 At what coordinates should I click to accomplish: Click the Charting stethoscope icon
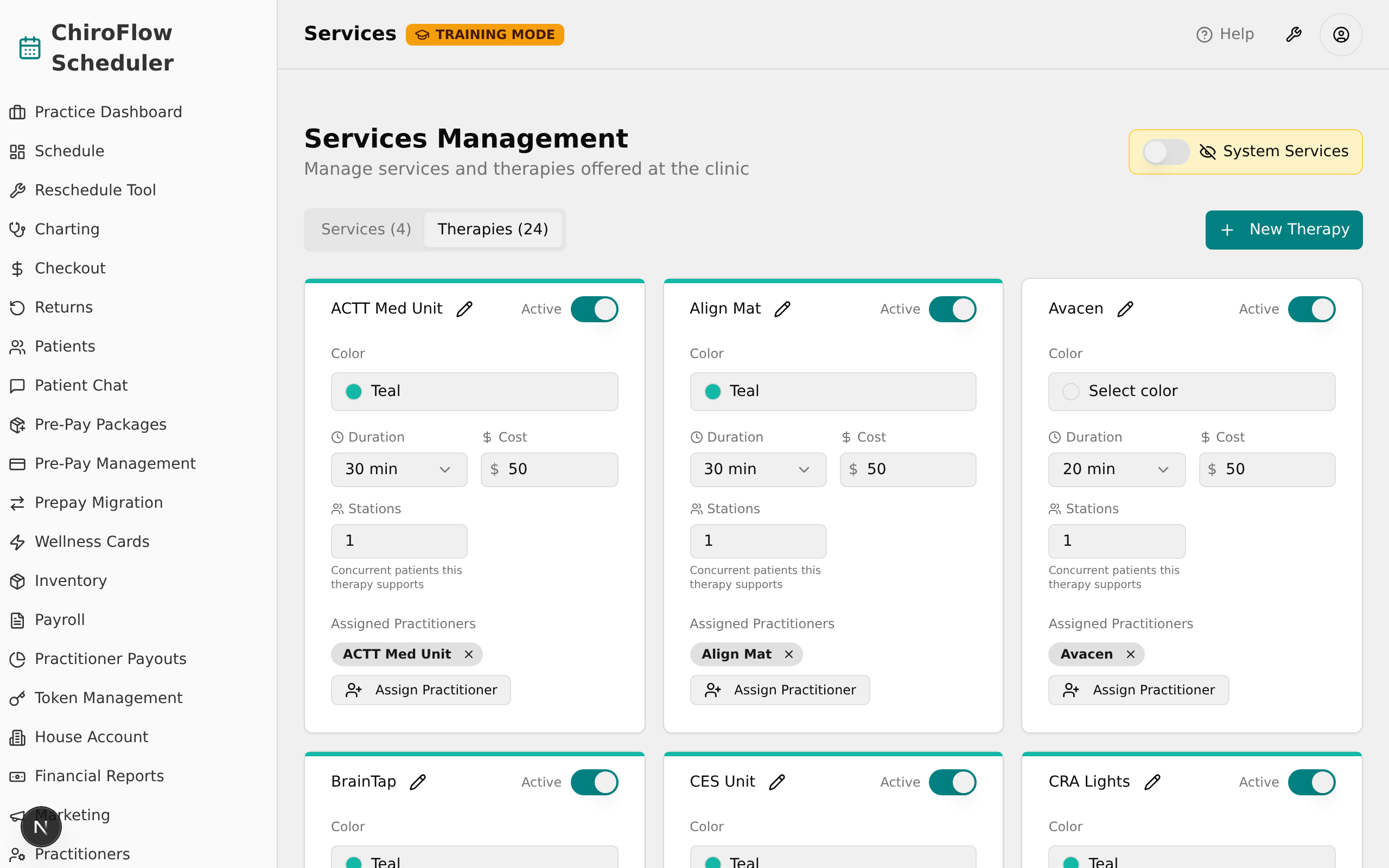click(x=17, y=229)
